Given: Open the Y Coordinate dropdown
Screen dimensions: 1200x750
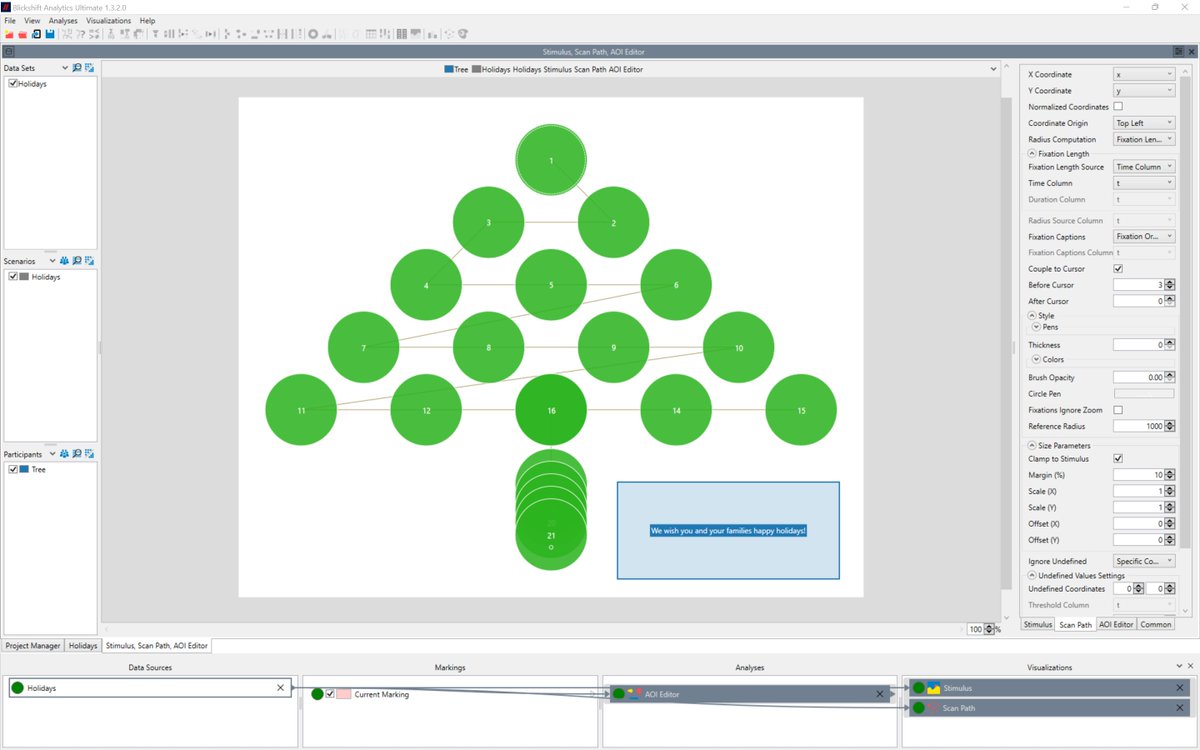Looking at the screenshot, I should click(x=1144, y=90).
